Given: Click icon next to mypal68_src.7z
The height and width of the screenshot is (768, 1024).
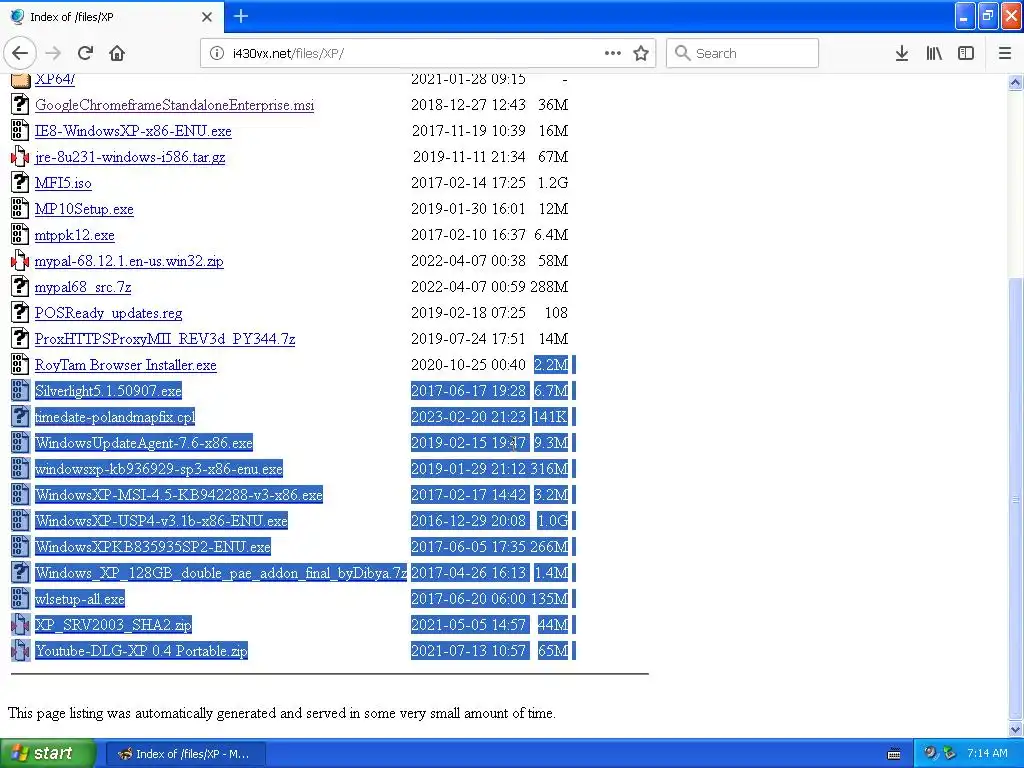Looking at the screenshot, I should click(20, 287).
